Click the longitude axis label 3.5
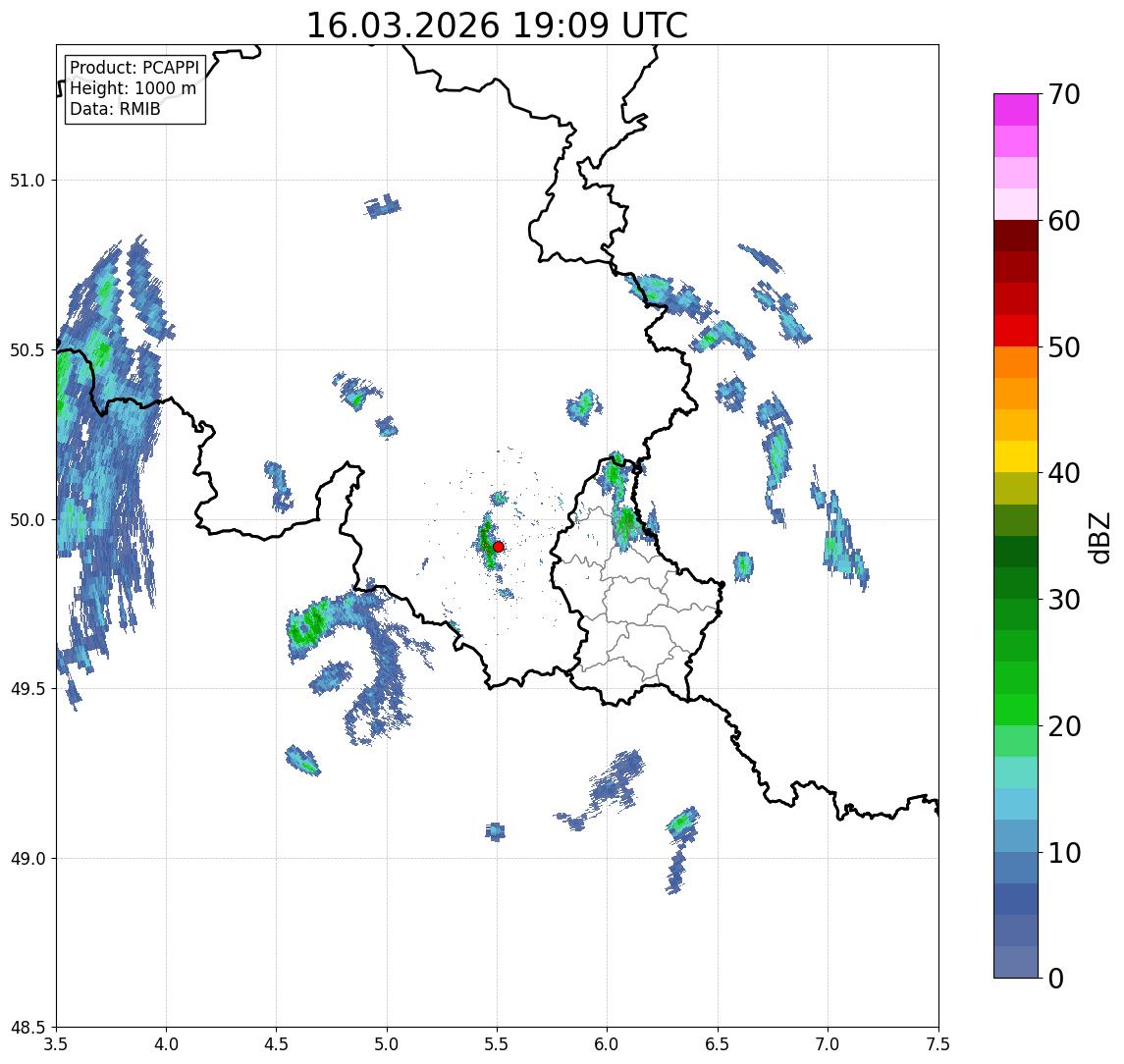The width and height of the screenshot is (1124, 1064). pyautogui.click(x=56, y=1044)
